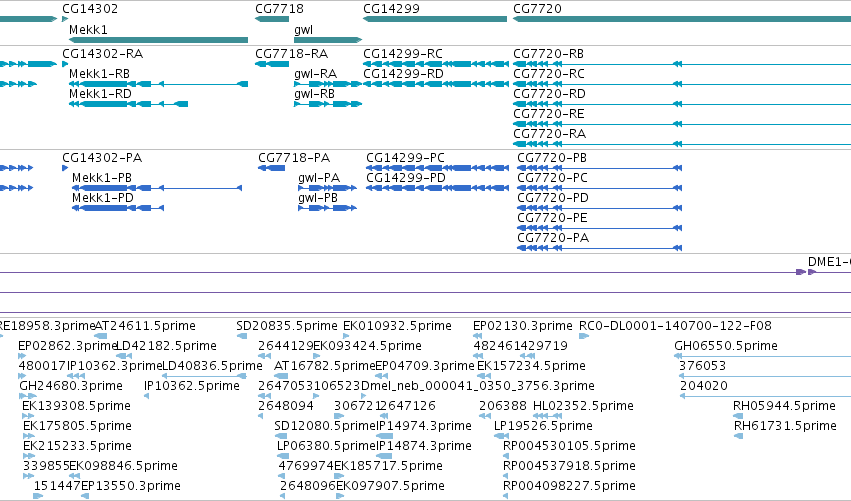Open EST RP004530105.5prime

coord(569,447)
